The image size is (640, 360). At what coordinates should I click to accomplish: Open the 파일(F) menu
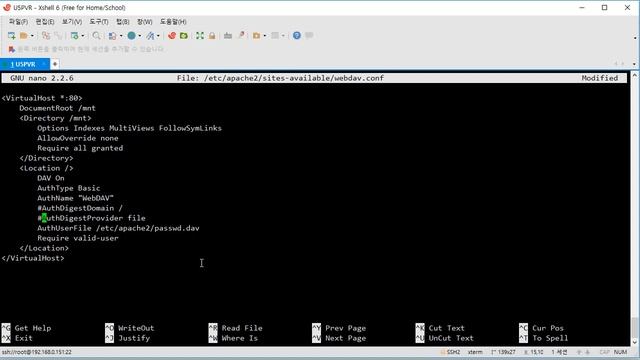point(18,22)
